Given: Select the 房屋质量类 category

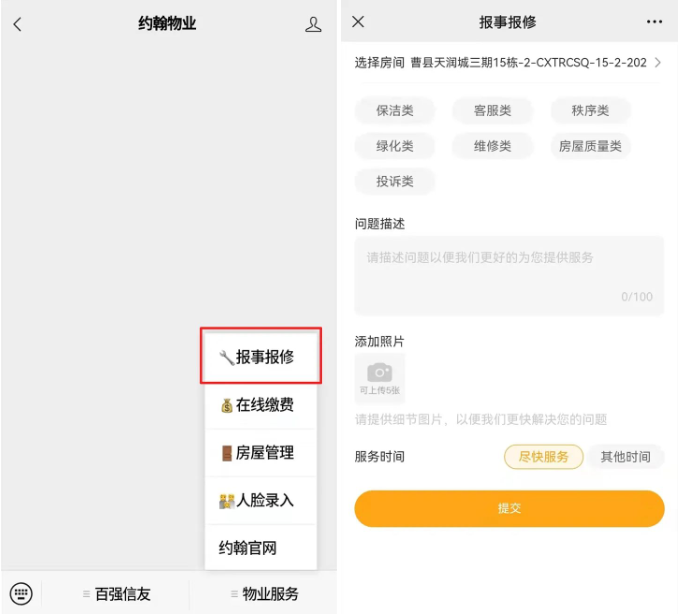Looking at the screenshot, I should pos(590,146).
